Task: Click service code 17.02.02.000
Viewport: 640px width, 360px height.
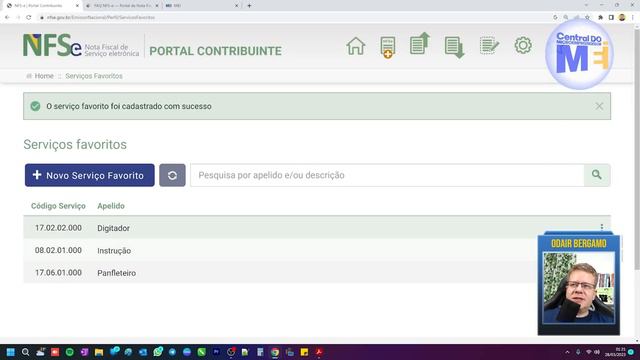Action: pyautogui.click(x=58, y=228)
